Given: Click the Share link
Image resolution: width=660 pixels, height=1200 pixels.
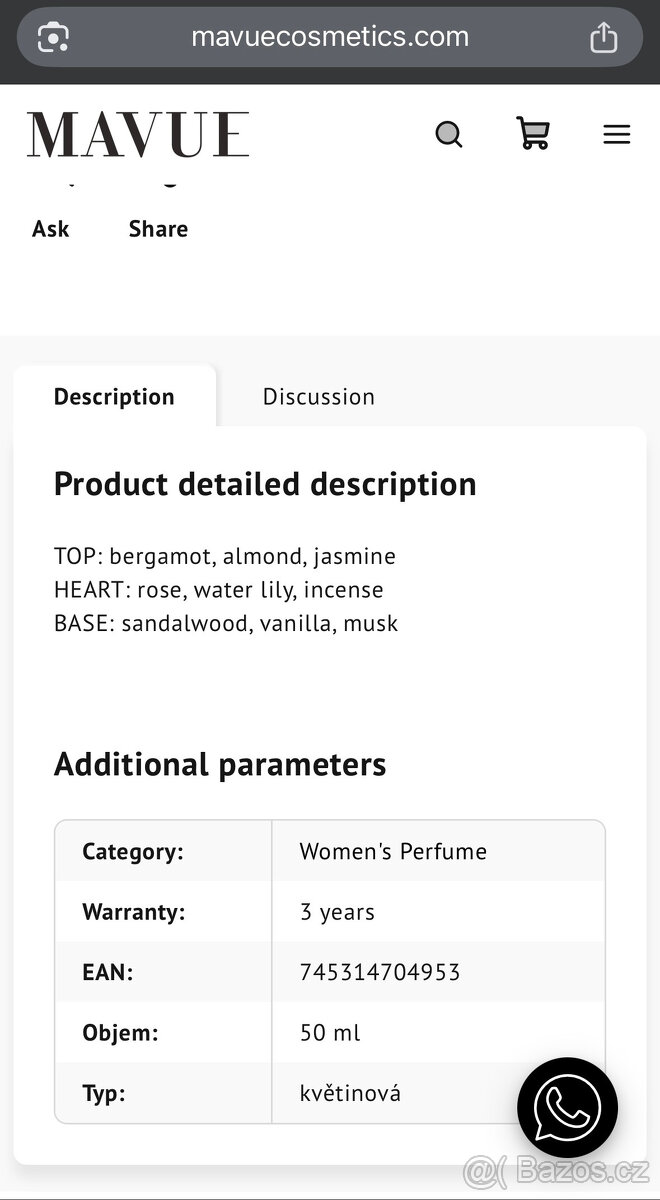Looking at the screenshot, I should click(x=158, y=229).
